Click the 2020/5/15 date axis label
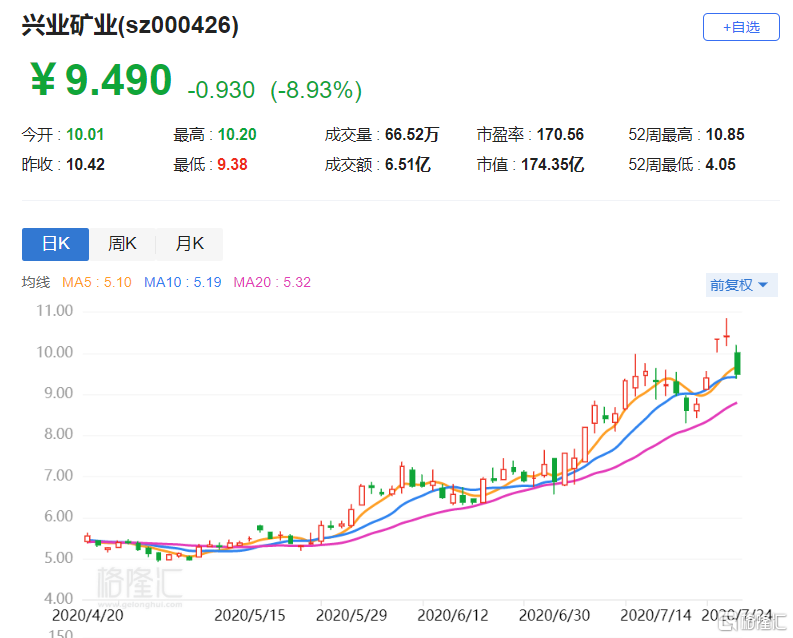 point(250,616)
